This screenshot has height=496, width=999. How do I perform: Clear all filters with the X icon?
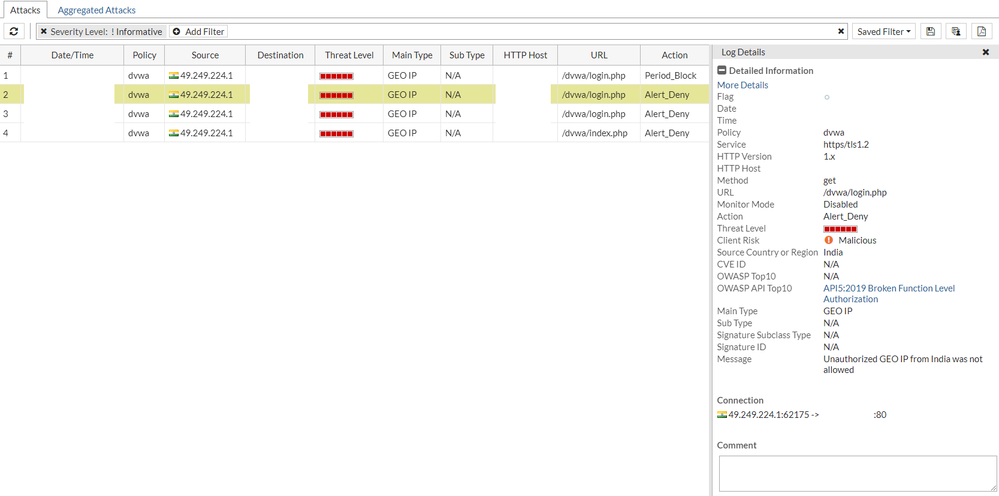click(841, 31)
